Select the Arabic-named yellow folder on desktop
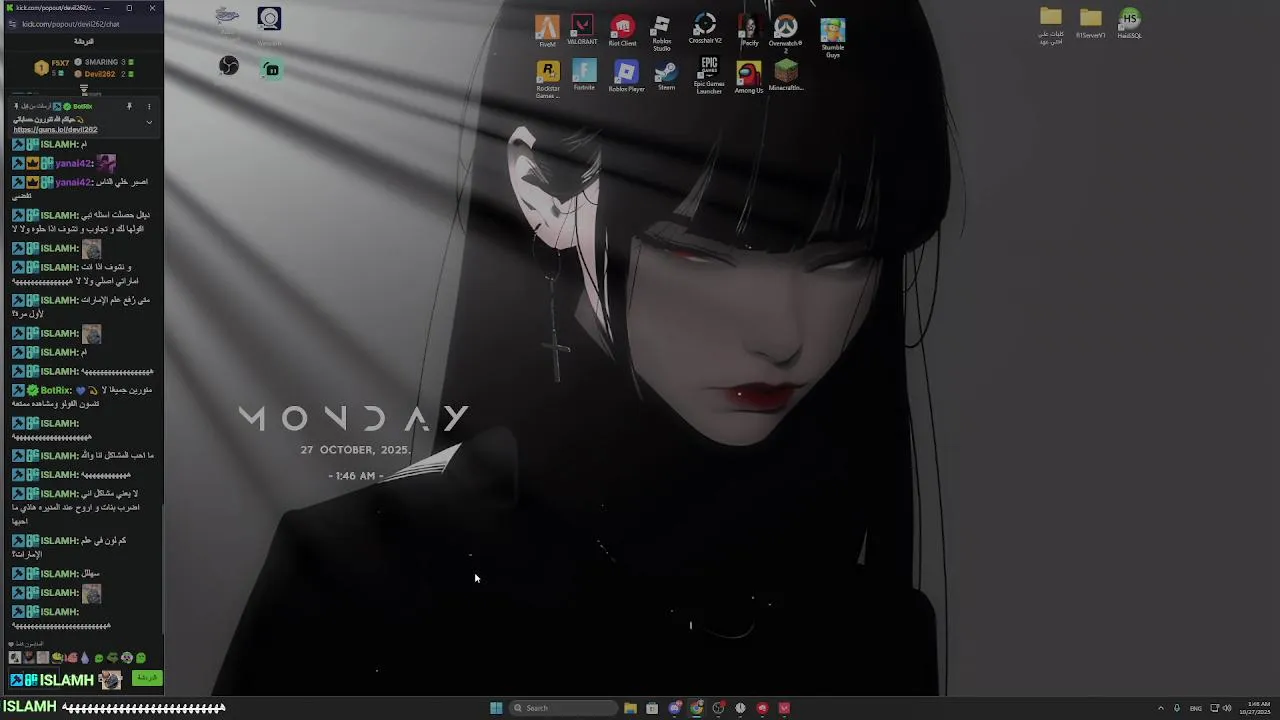Image resolution: width=1280 pixels, height=720 pixels. coord(1050,27)
